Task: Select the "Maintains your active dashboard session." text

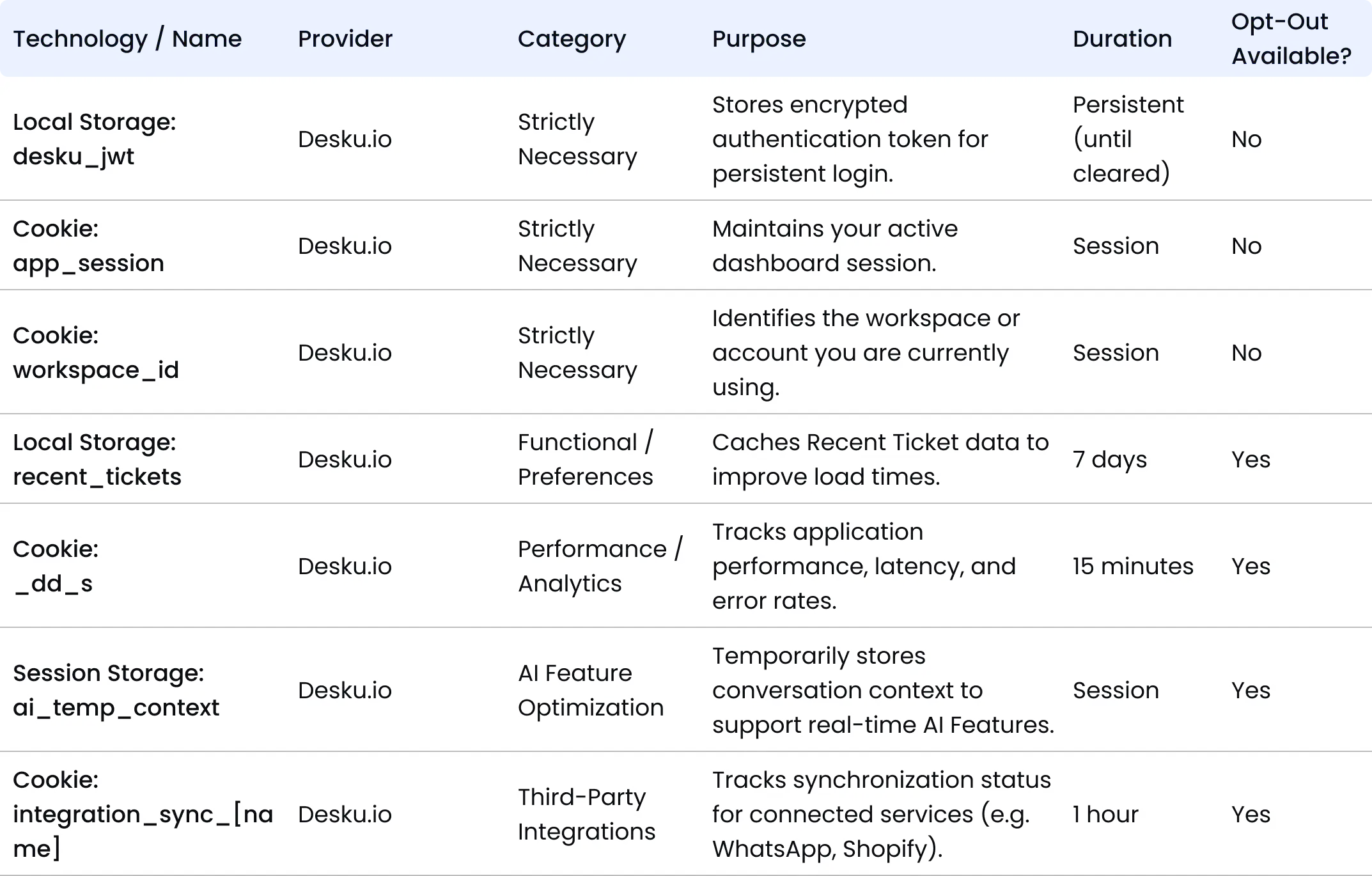Action: tap(834, 246)
